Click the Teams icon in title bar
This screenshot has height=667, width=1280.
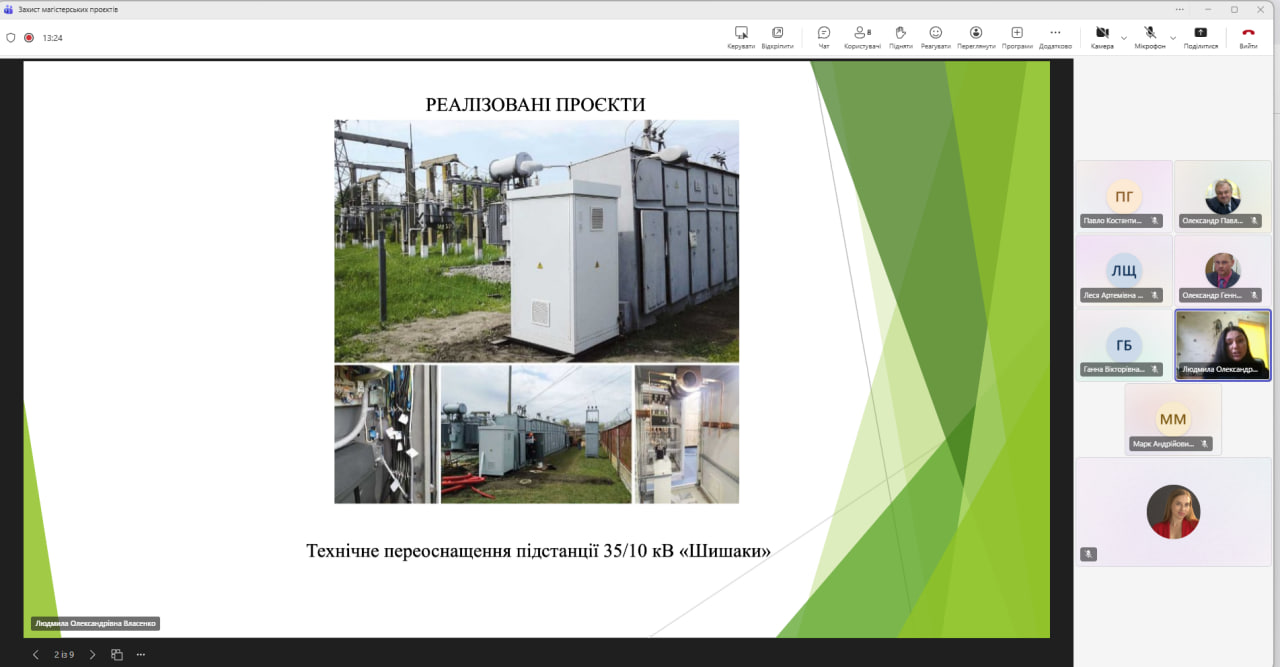[9, 9]
